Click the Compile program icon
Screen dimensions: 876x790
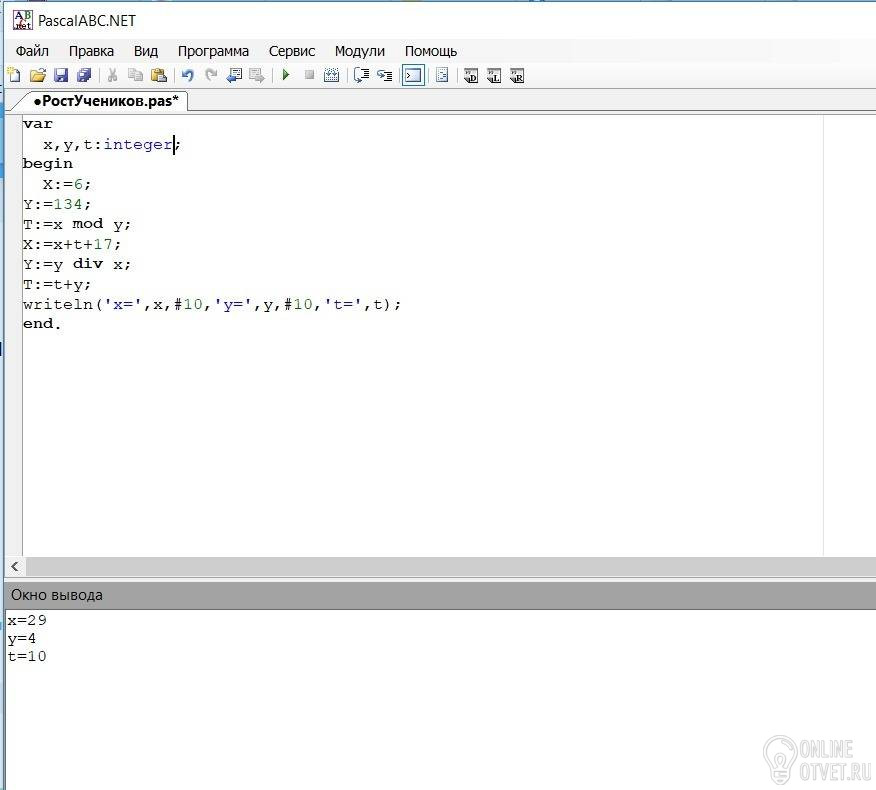[x=332, y=75]
